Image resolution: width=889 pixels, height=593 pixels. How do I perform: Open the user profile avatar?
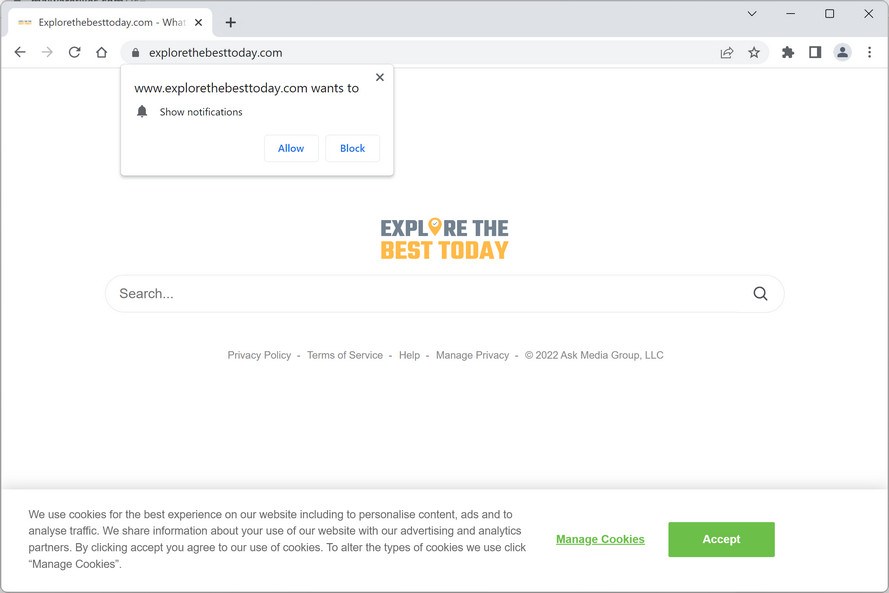(x=842, y=53)
